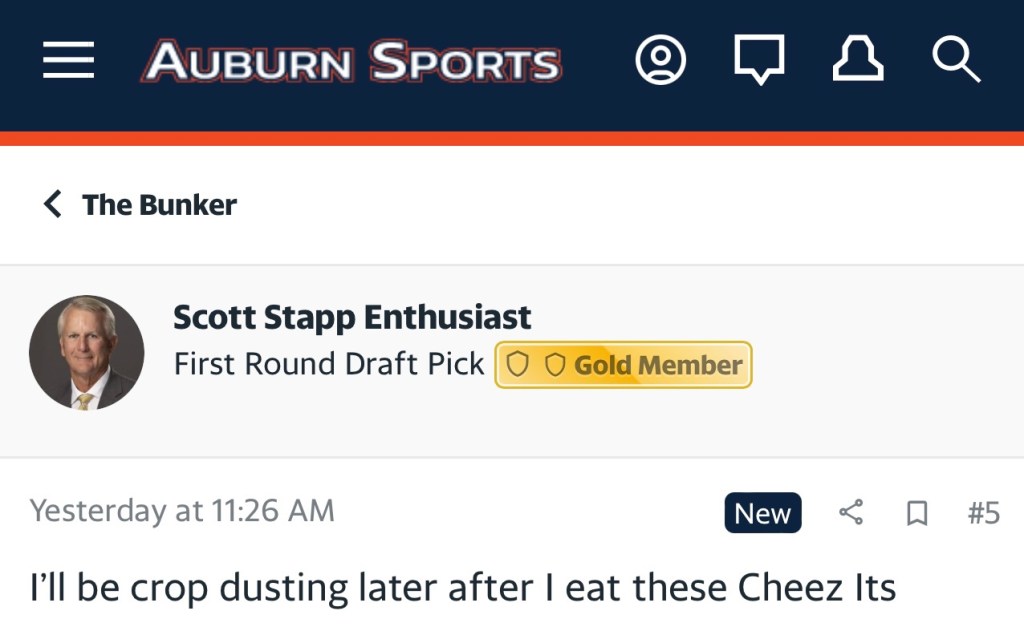The width and height of the screenshot is (1024, 627).
Task: Click the back chevron arrow
Action: pyautogui.click(x=52, y=204)
